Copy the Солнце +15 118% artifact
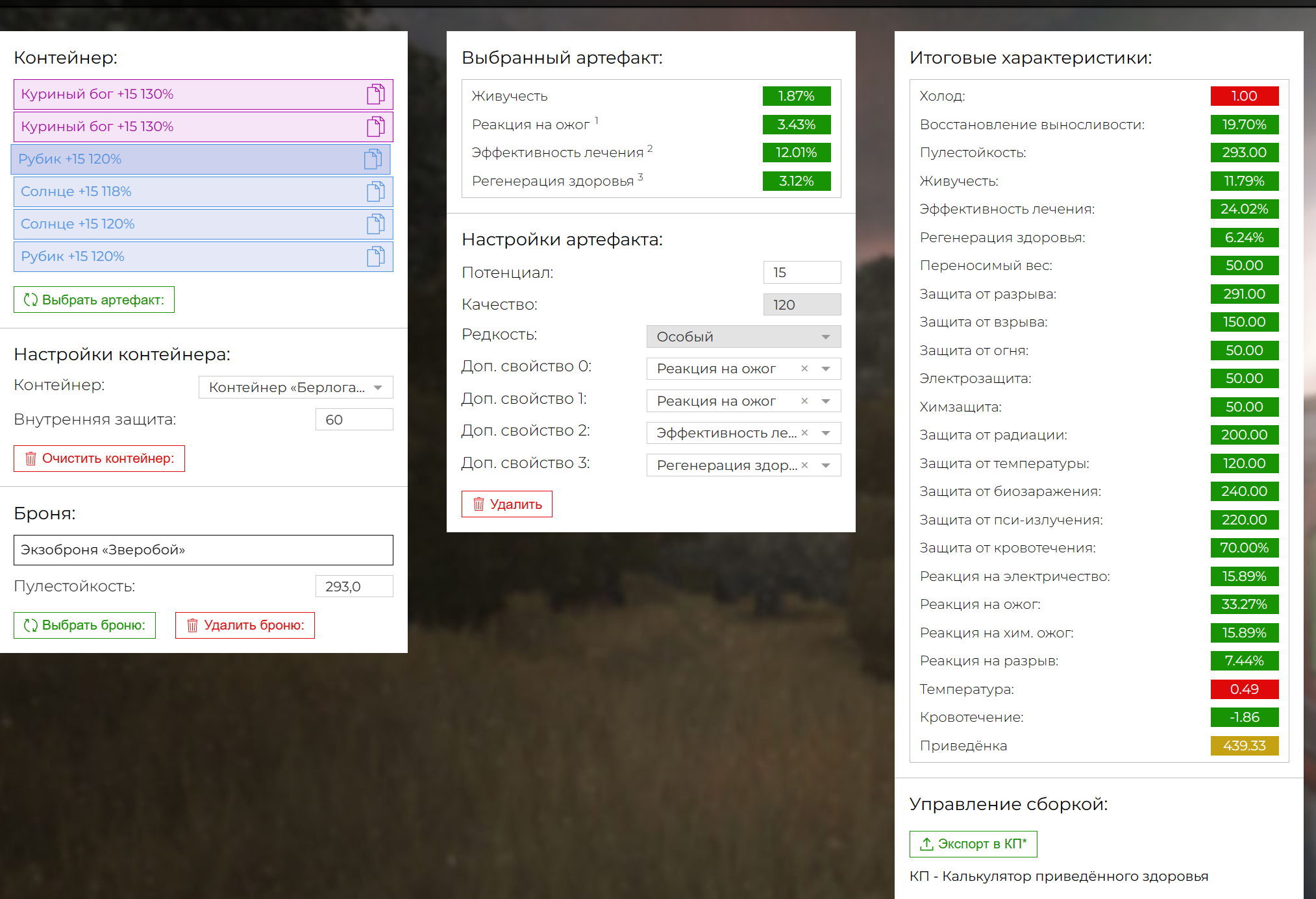 [x=376, y=191]
